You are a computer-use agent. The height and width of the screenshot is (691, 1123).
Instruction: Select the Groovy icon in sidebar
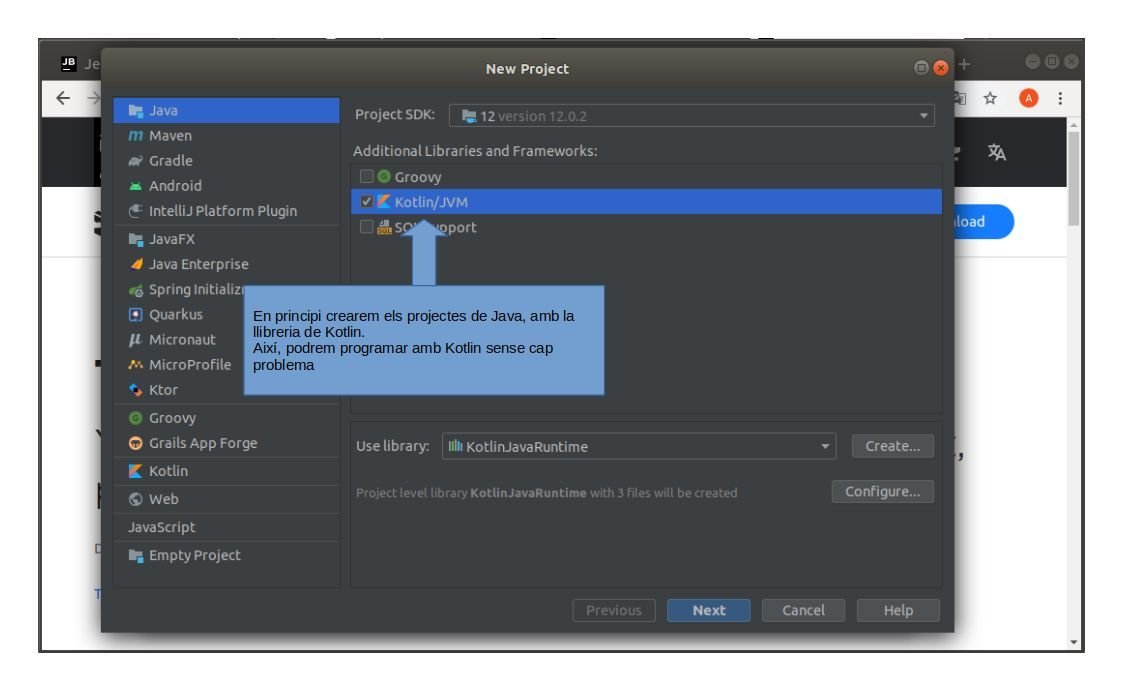point(135,417)
